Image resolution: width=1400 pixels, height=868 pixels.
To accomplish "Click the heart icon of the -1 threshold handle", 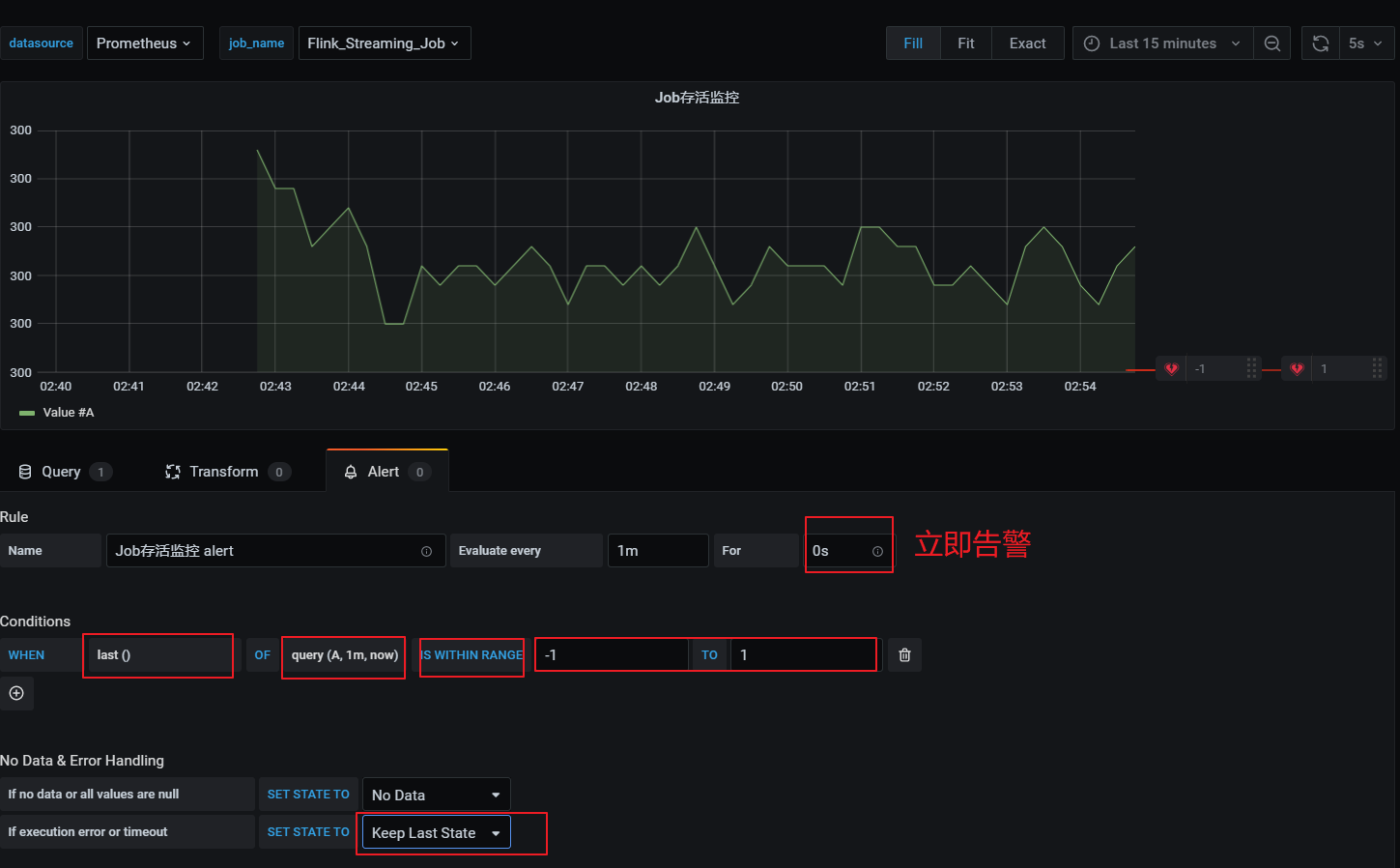I will 1171,368.
